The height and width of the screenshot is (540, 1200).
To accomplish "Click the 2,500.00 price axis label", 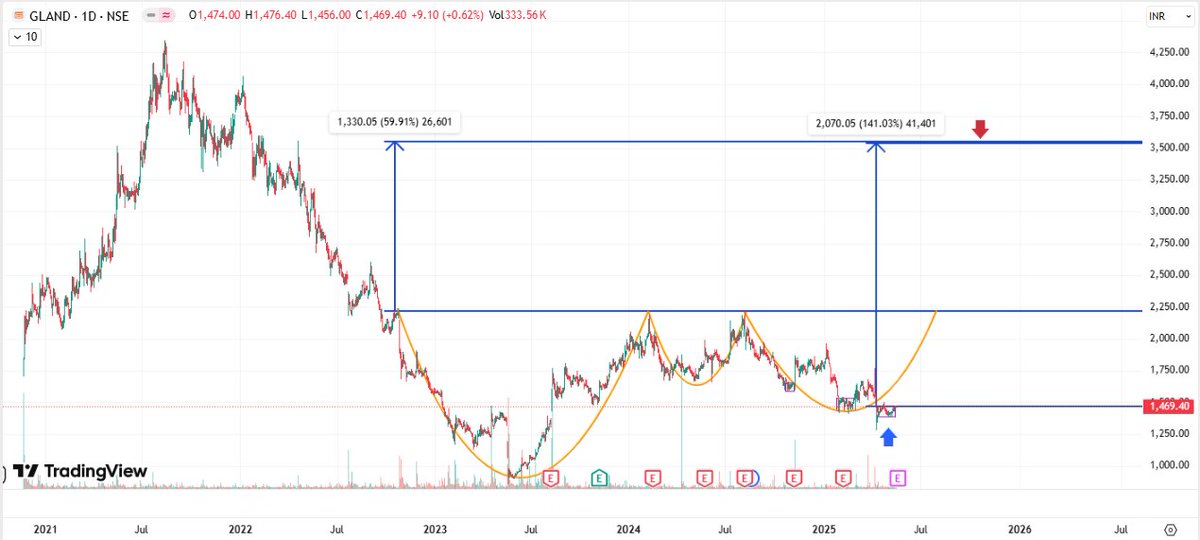I will pyautogui.click(x=1169, y=274).
